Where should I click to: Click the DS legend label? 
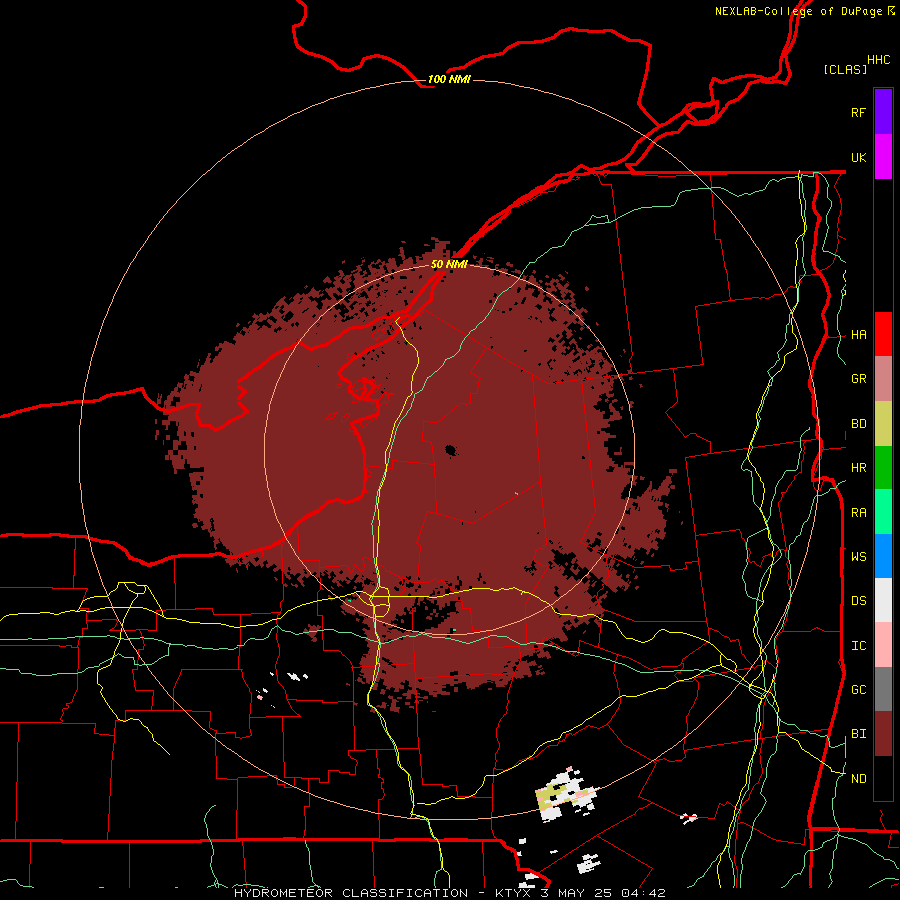(858, 601)
